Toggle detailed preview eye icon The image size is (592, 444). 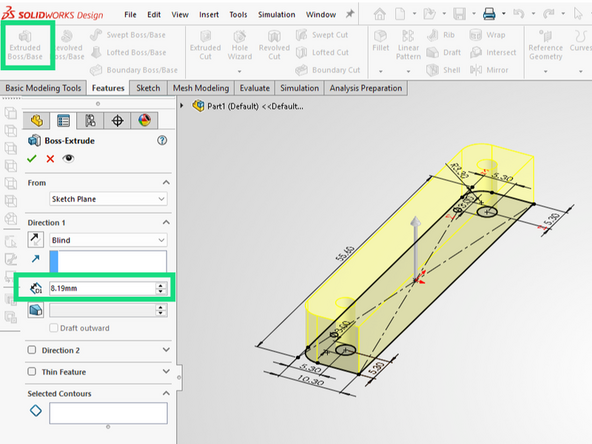68,158
